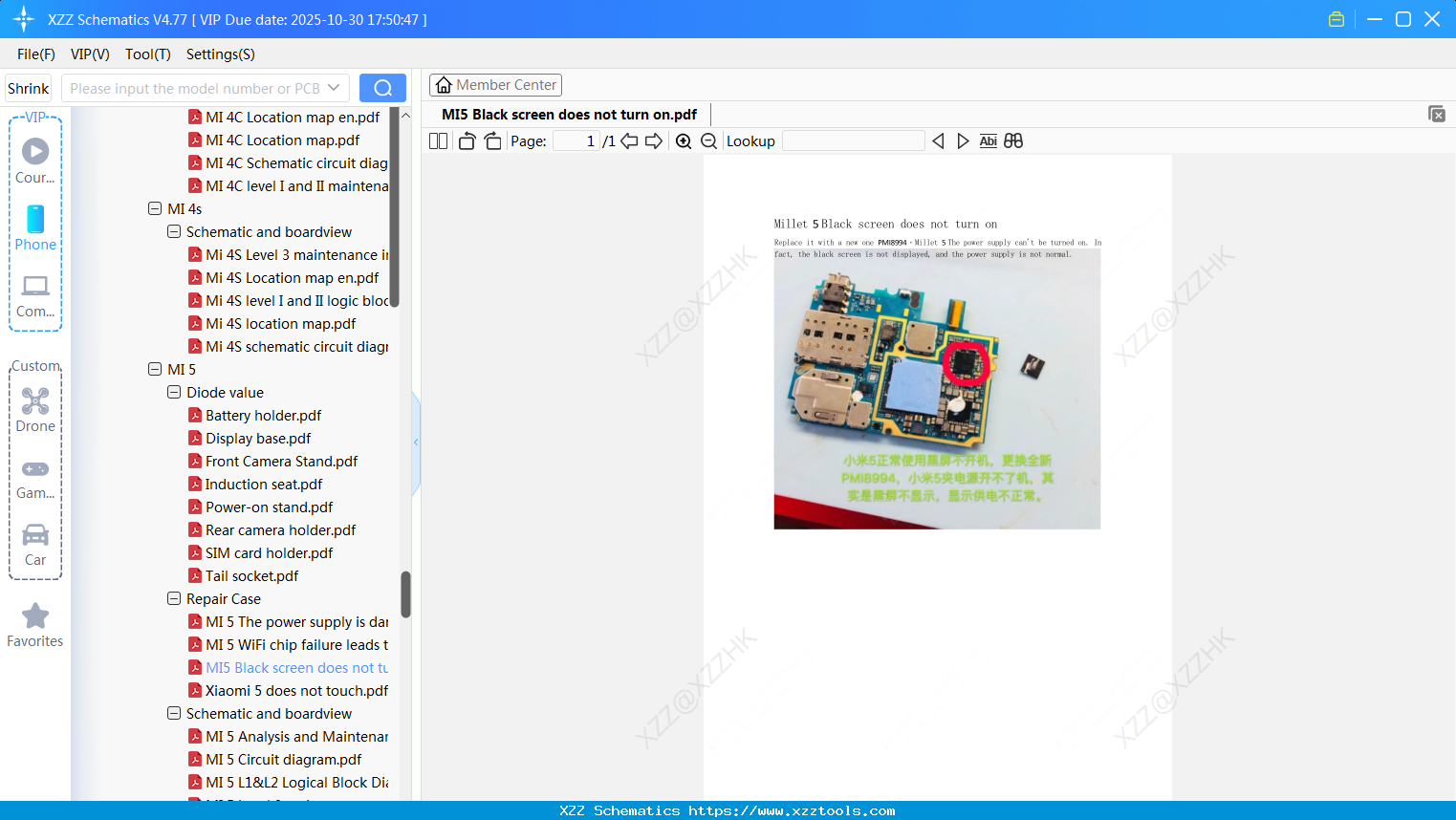Click the Member Center button
The image size is (1456, 820).
tap(495, 85)
